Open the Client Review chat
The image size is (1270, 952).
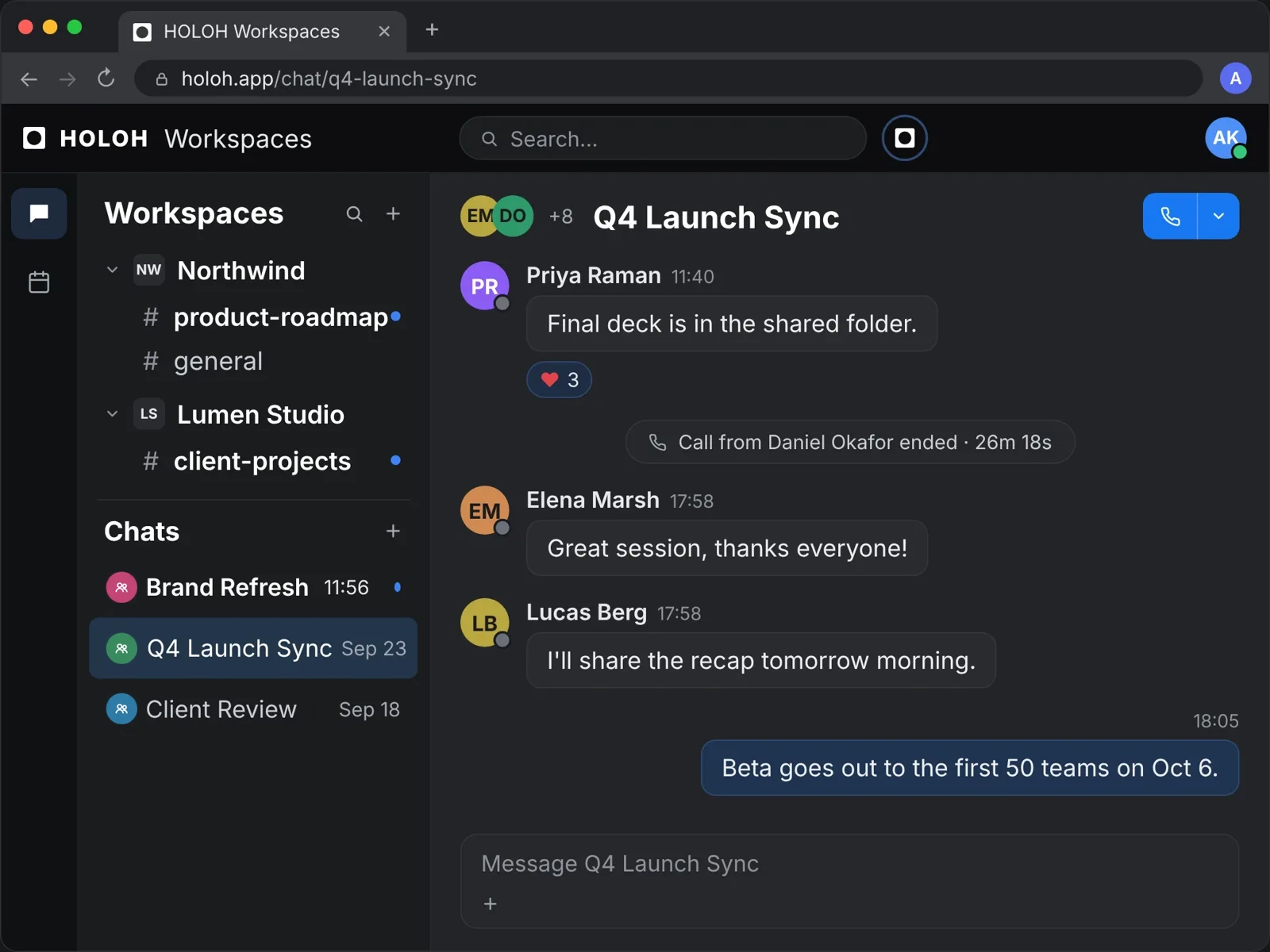[x=254, y=709]
